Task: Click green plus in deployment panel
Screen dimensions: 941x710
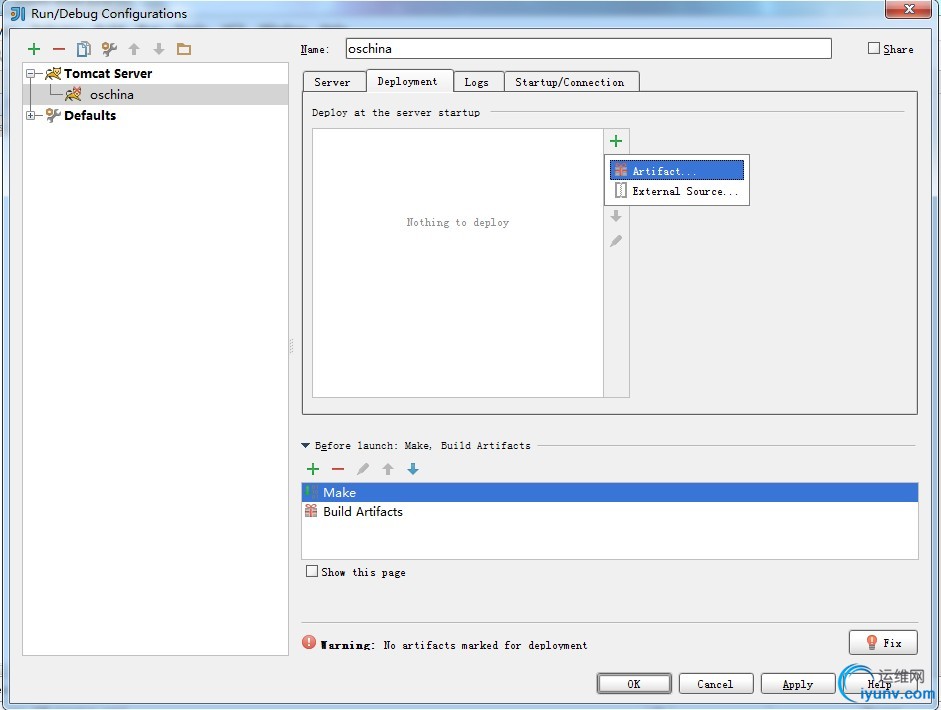Action: coord(616,141)
